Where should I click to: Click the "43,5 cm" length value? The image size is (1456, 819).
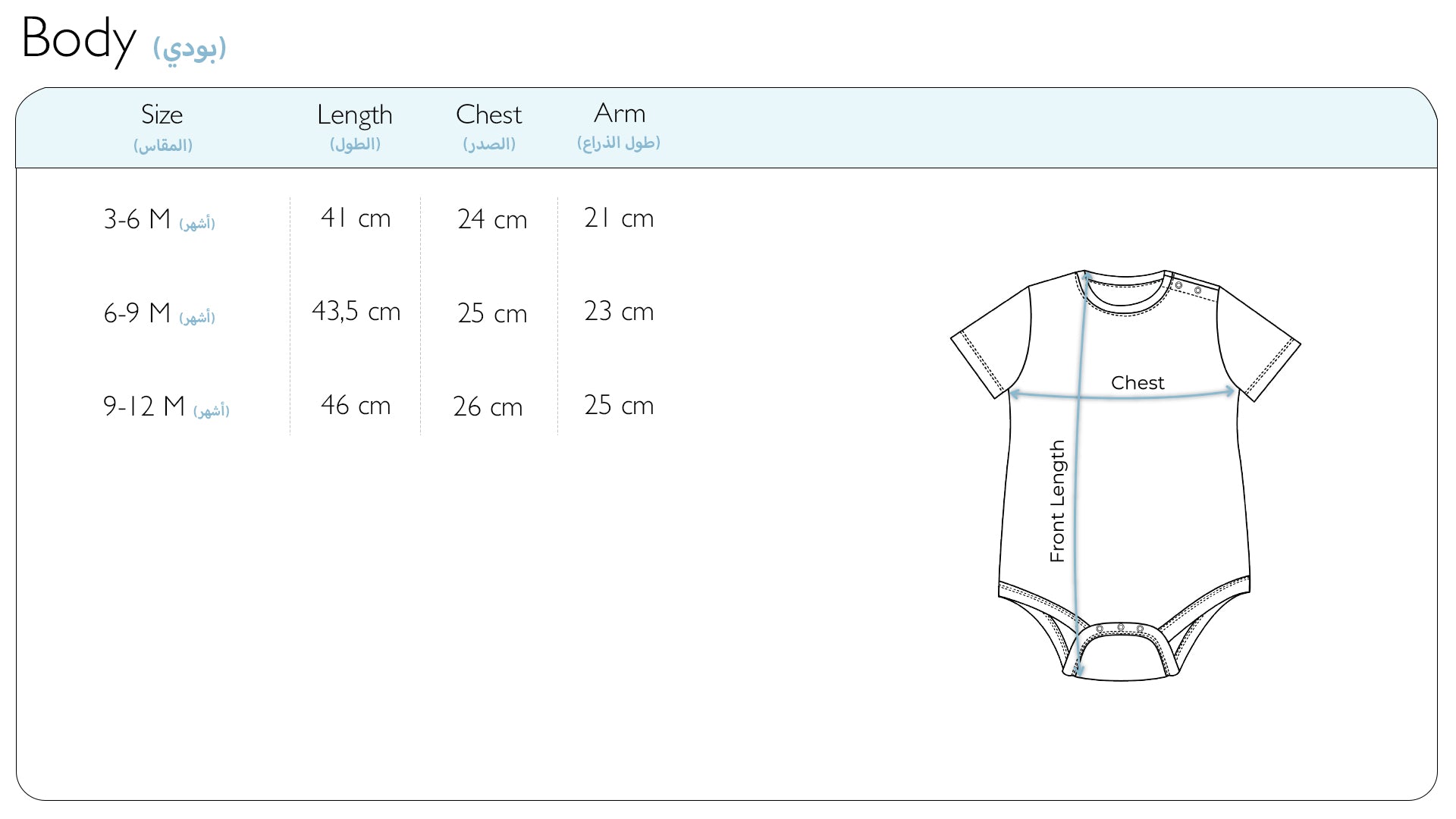(x=356, y=312)
